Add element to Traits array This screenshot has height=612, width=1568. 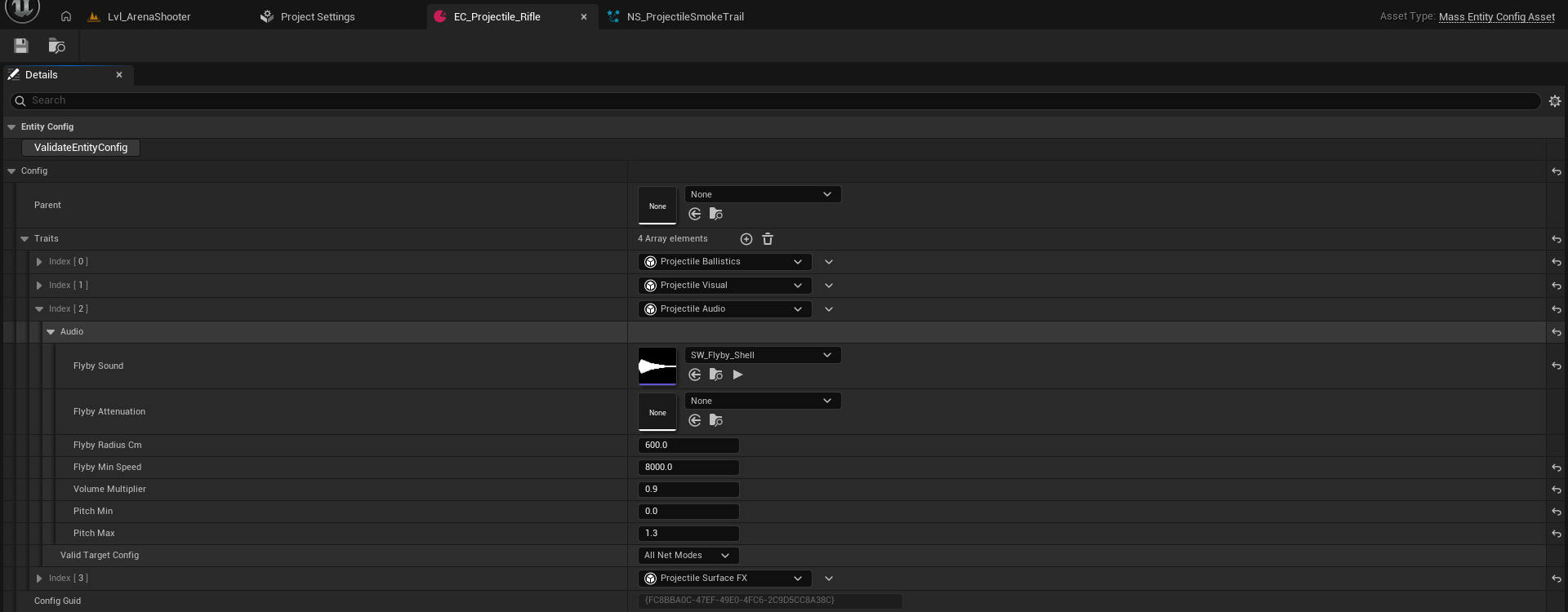tap(746, 239)
